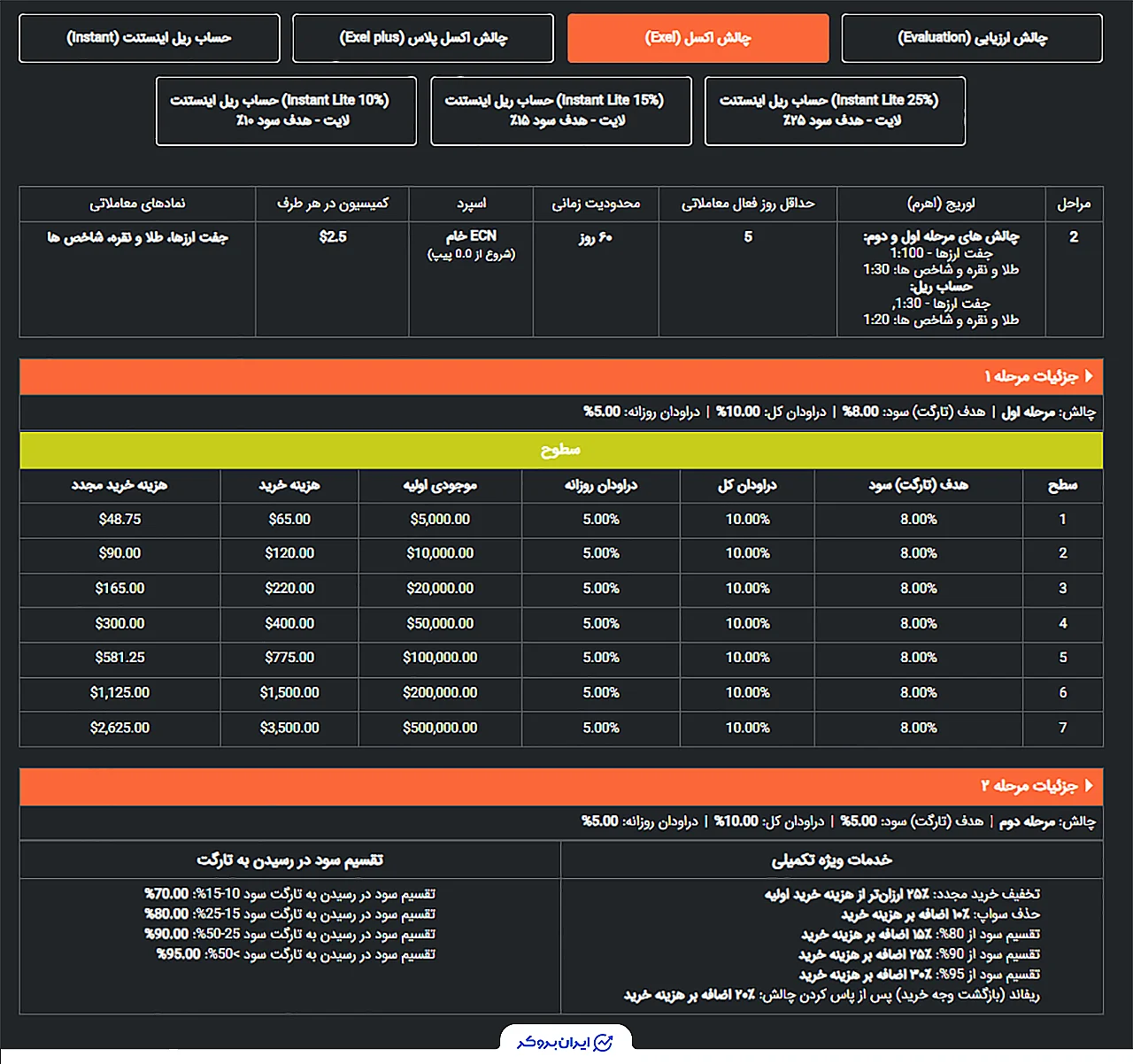Click the خدمات ویژه تکمیلی heading
This screenshot has width=1133, height=1064.
832,860
